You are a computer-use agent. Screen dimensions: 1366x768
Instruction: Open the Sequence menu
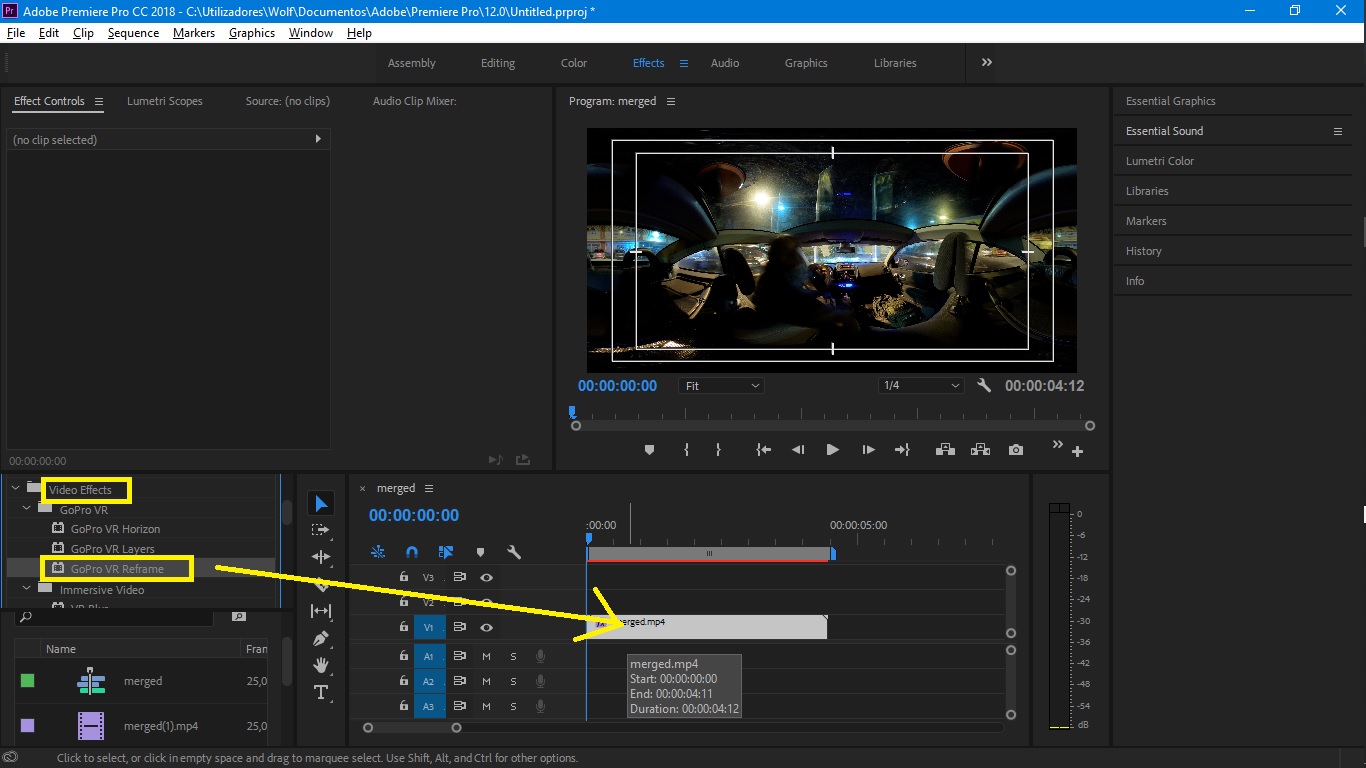pyautogui.click(x=133, y=33)
